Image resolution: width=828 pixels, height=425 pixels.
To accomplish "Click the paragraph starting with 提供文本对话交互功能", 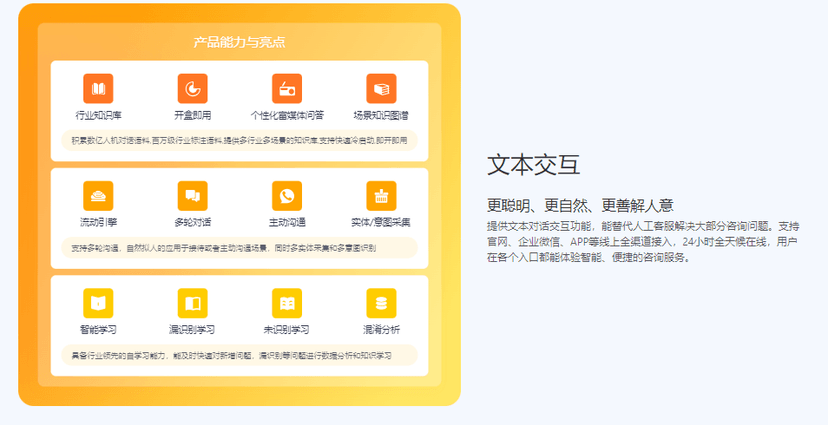I will tap(643, 242).
